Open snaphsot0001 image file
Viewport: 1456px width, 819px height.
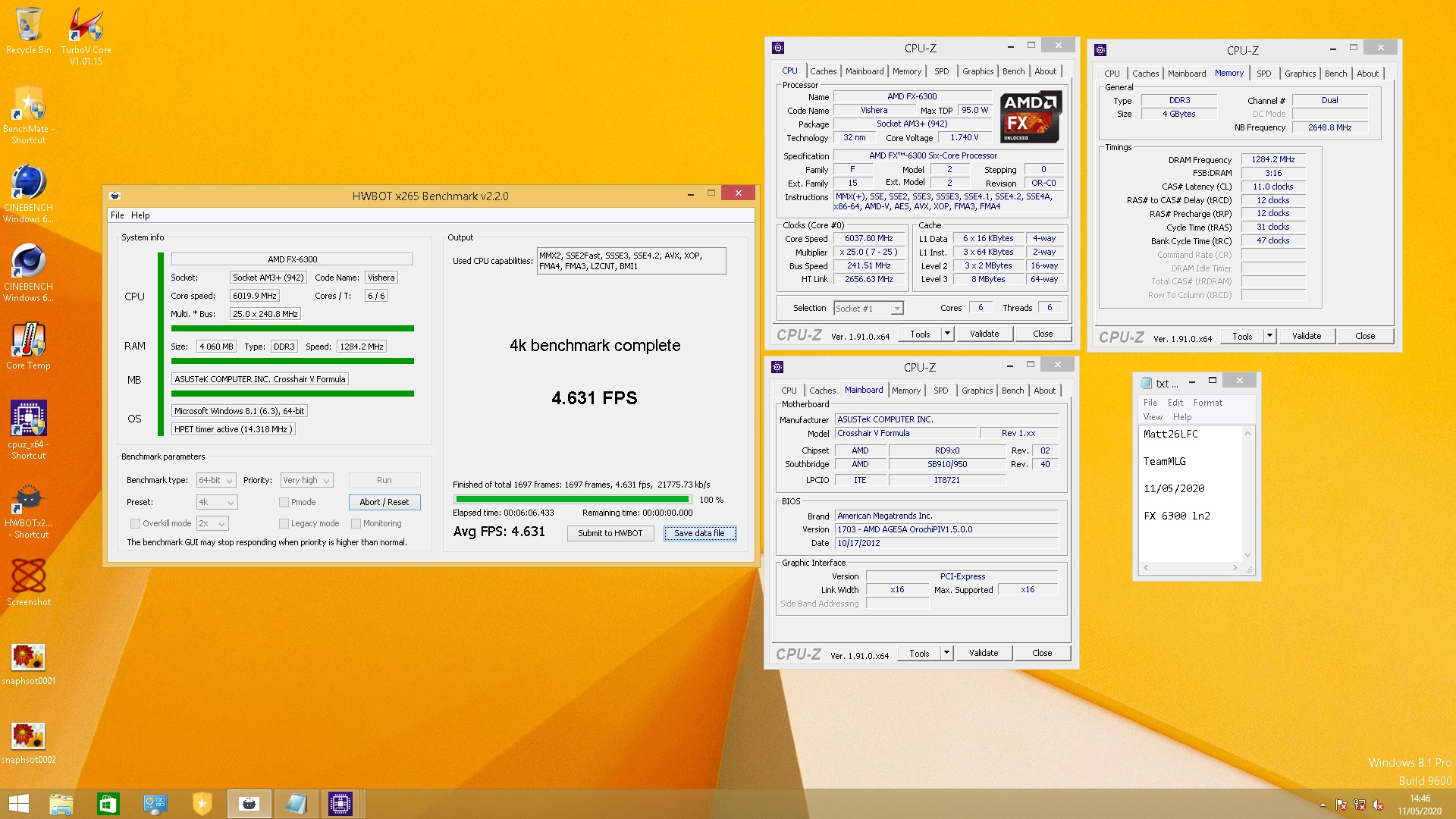(29, 664)
